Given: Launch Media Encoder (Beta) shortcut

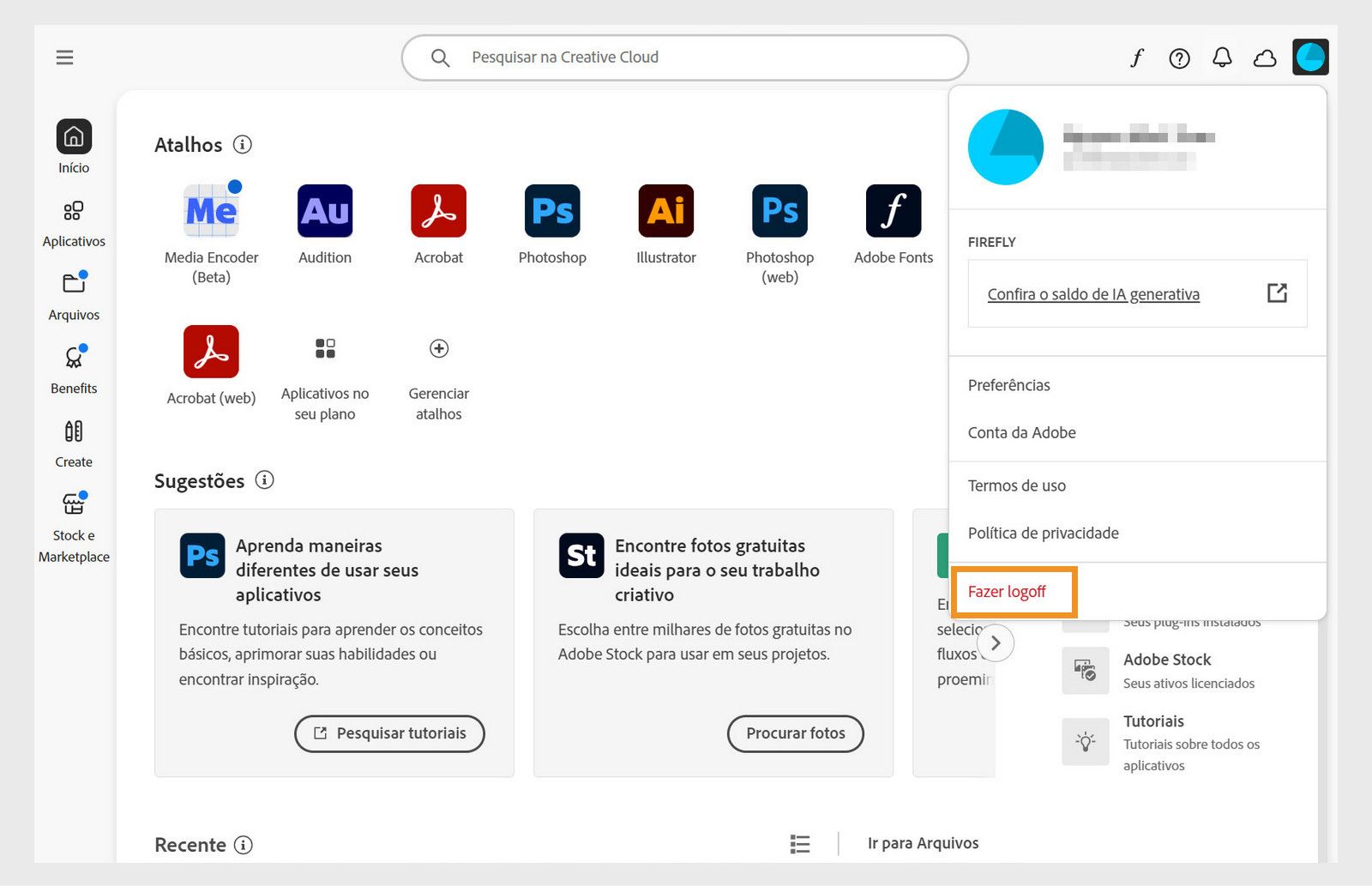Looking at the screenshot, I should click(x=211, y=211).
